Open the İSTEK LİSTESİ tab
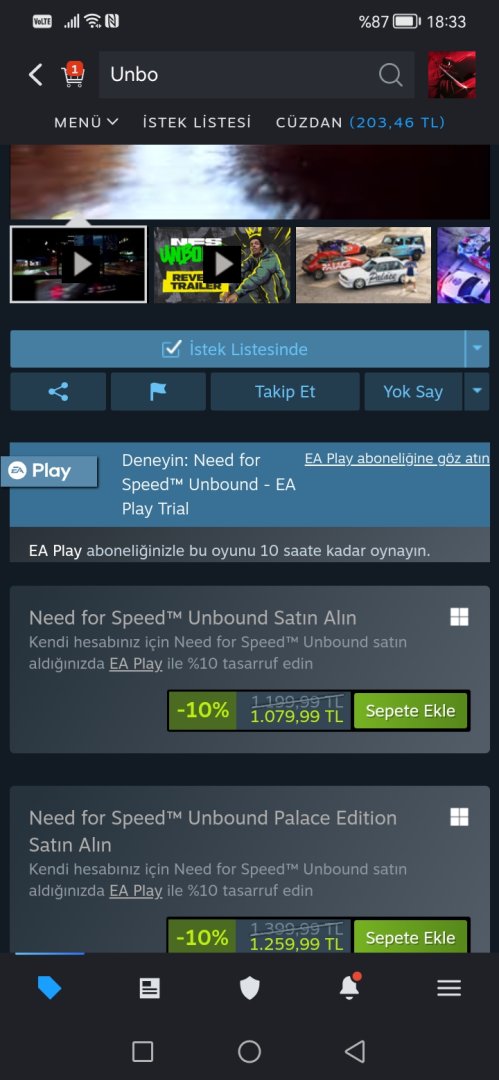The width and height of the screenshot is (499, 1080). pos(197,123)
